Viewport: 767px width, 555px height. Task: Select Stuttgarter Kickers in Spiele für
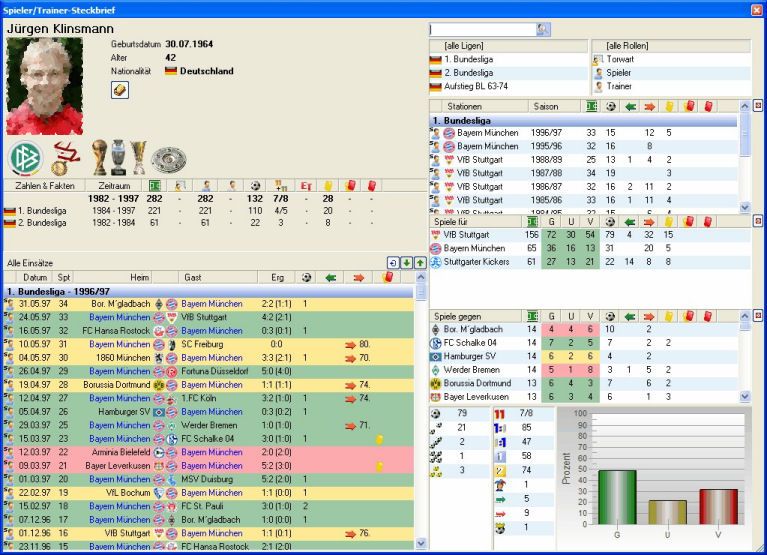(x=589, y=262)
